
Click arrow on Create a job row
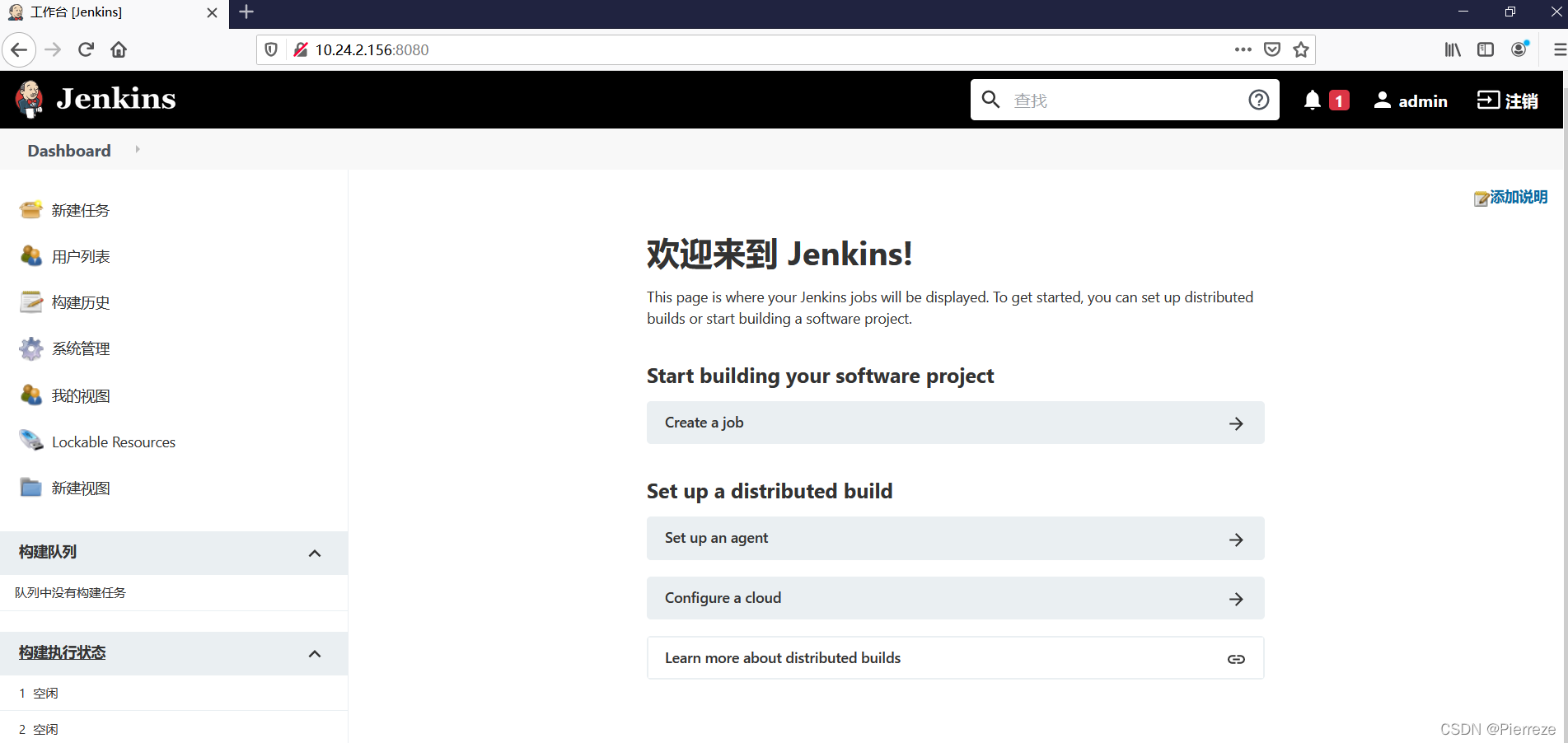click(1236, 423)
